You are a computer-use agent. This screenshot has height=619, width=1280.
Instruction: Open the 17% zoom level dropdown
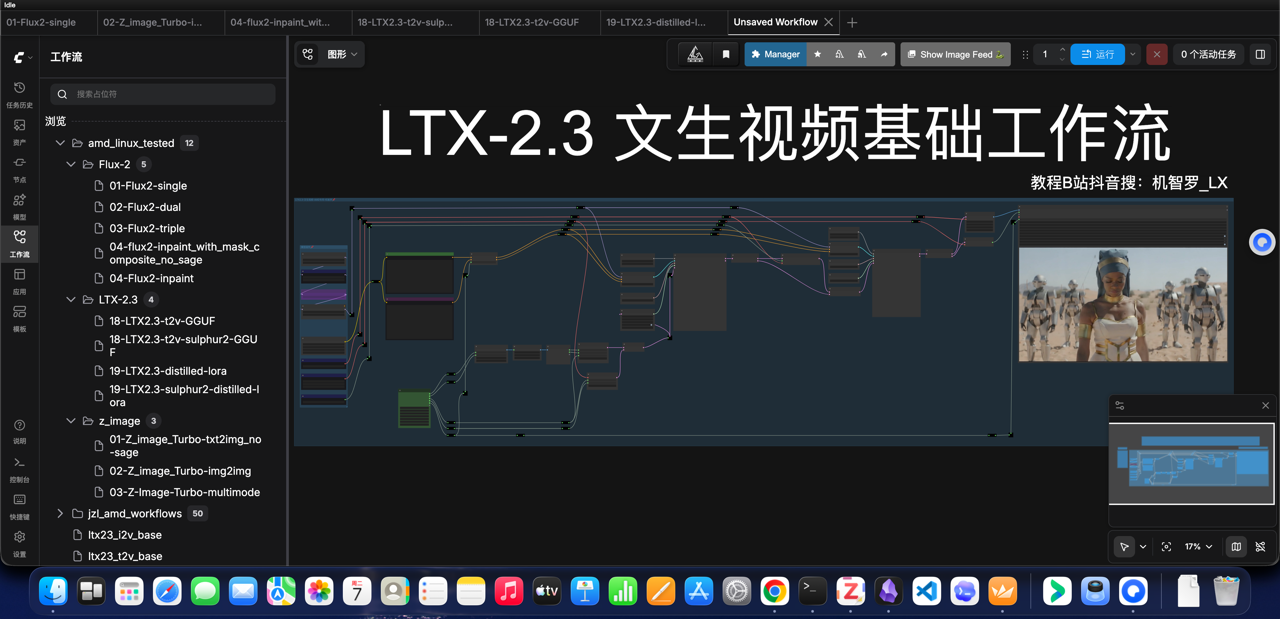point(1198,547)
